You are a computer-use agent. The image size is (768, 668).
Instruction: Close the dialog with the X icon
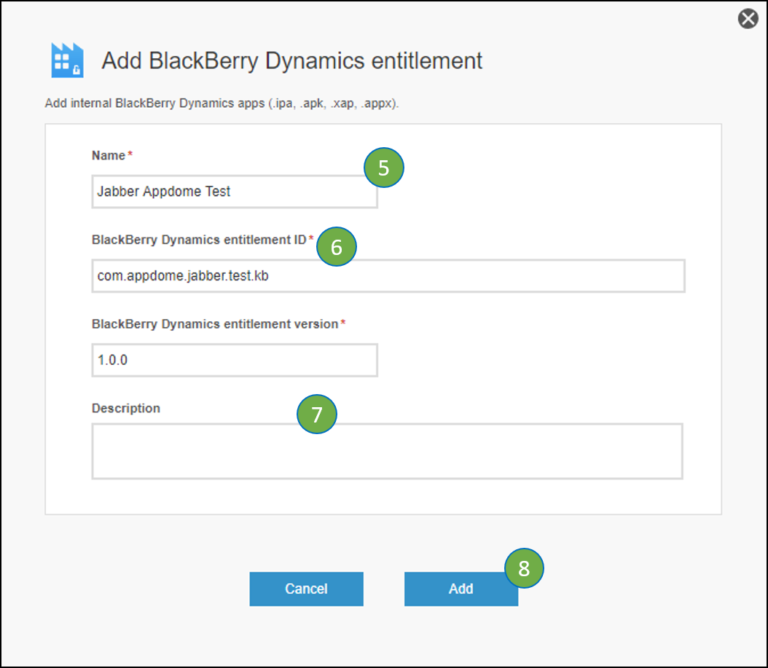pyautogui.click(x=748, y=19)
